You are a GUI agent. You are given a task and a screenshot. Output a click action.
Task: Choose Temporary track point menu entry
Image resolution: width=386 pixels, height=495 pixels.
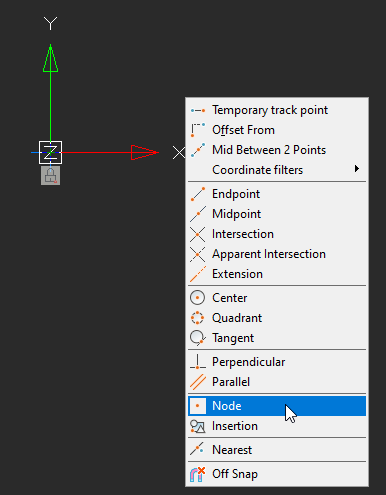(x=277, y=110)
